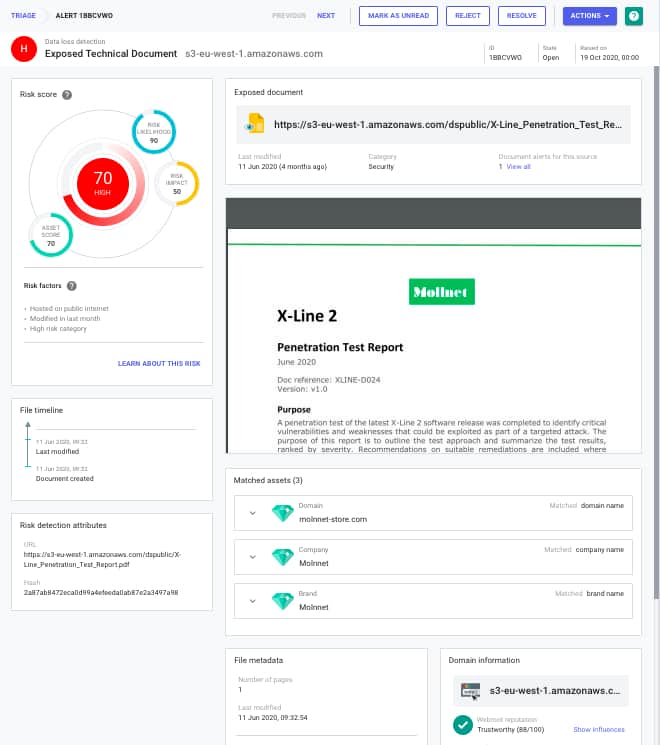Go to Next alert

[326, 16]
